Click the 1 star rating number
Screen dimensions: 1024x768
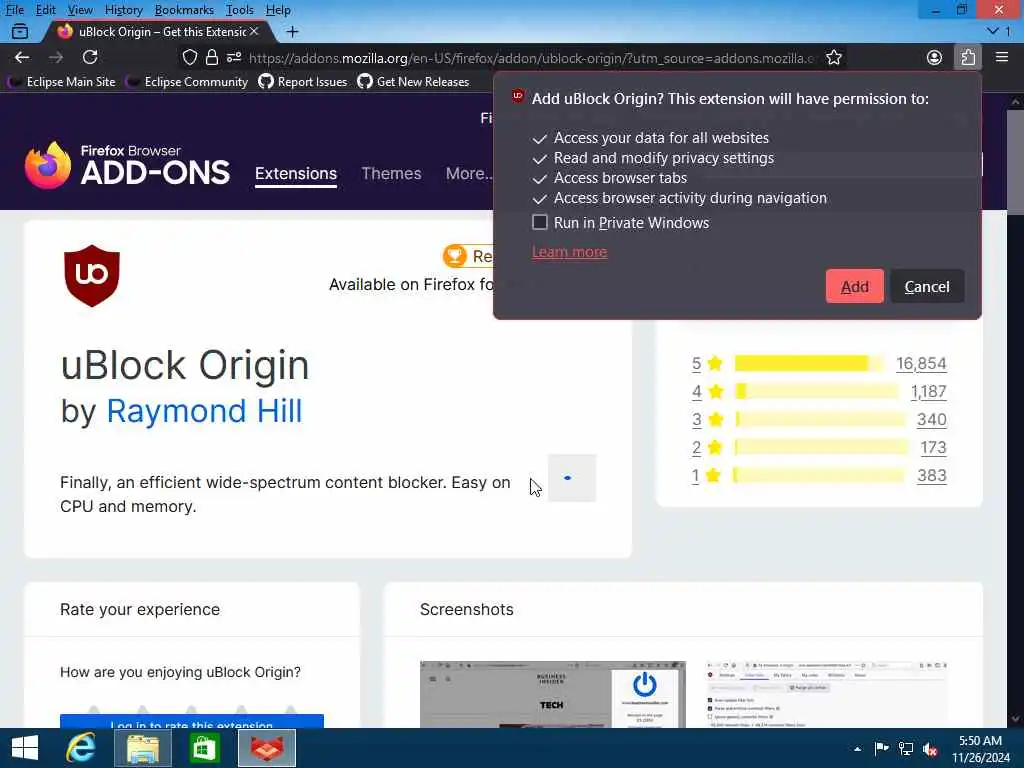tap(696, 475)
